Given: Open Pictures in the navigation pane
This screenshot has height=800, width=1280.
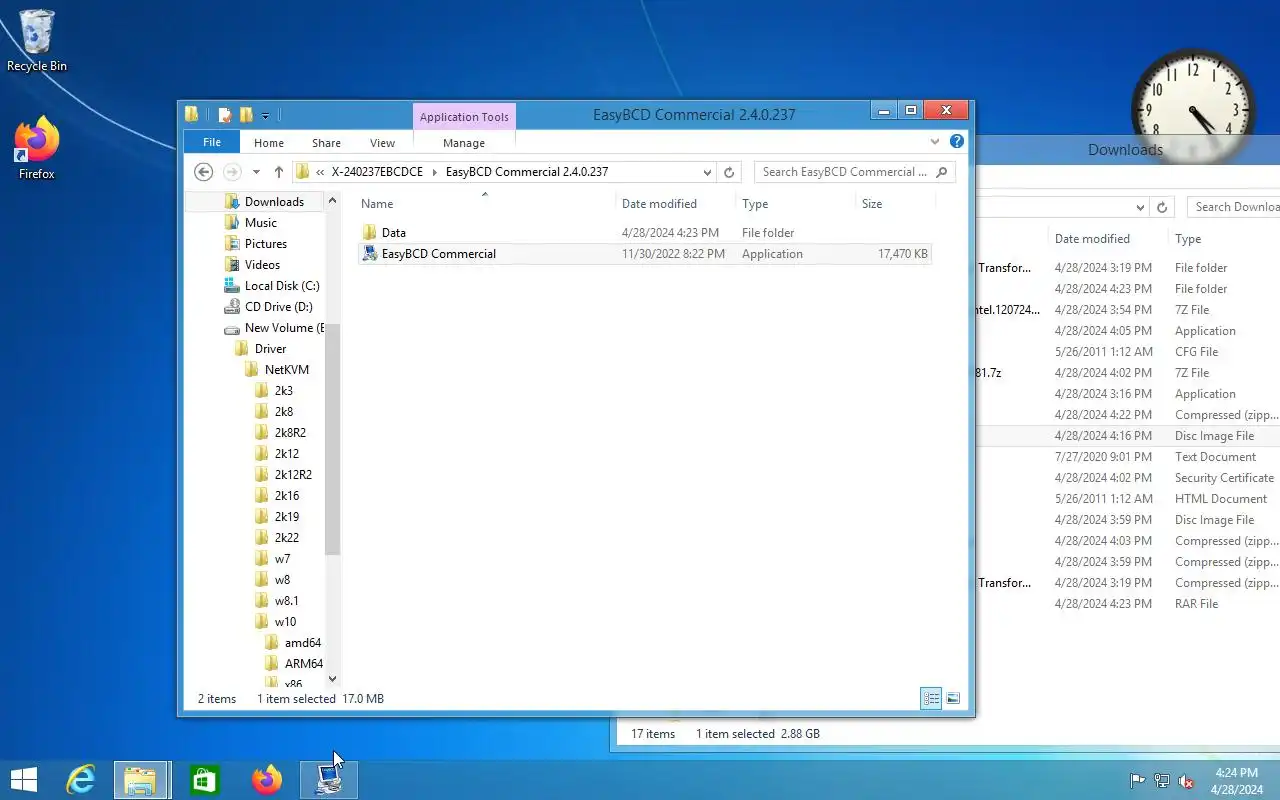Looking at the screenshot, I should coord(265,244).
